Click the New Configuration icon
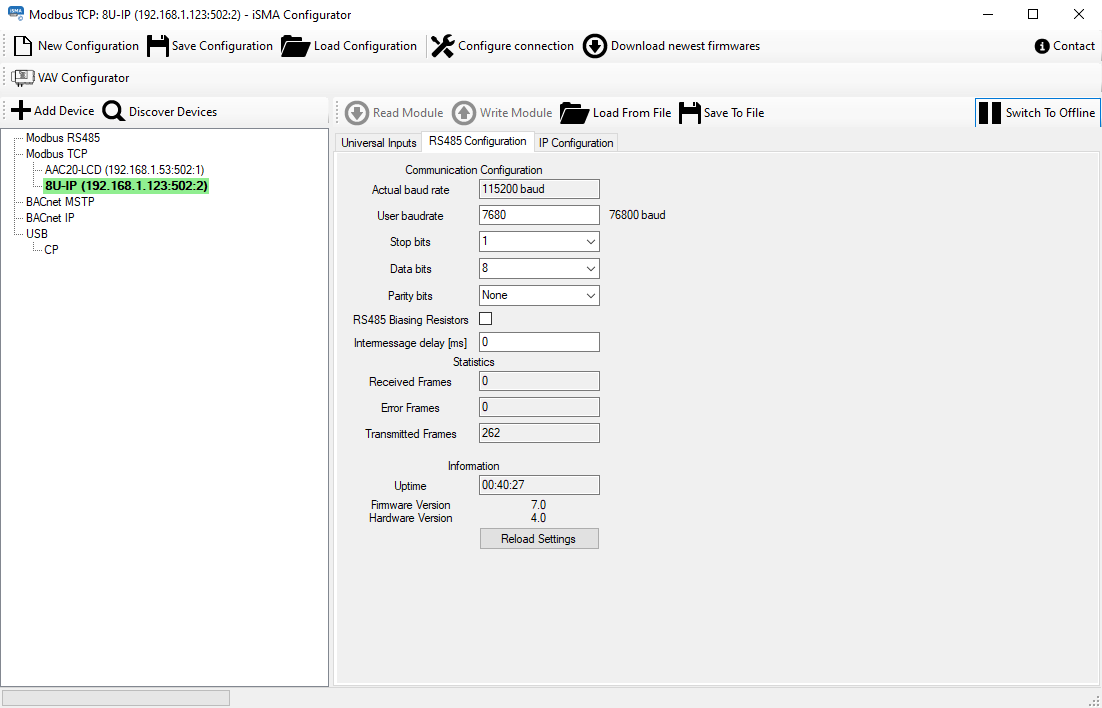1102x708 pixels. (x=22, y=45)
